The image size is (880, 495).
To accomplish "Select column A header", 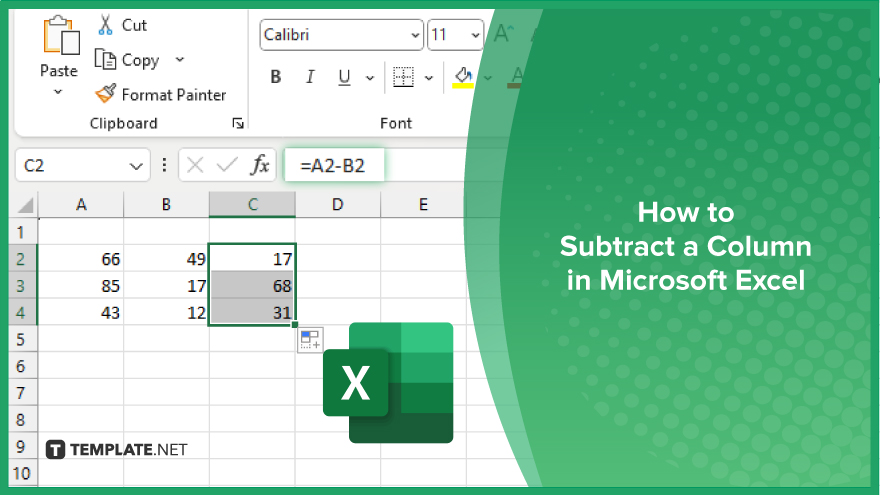I will pos(81,204).
